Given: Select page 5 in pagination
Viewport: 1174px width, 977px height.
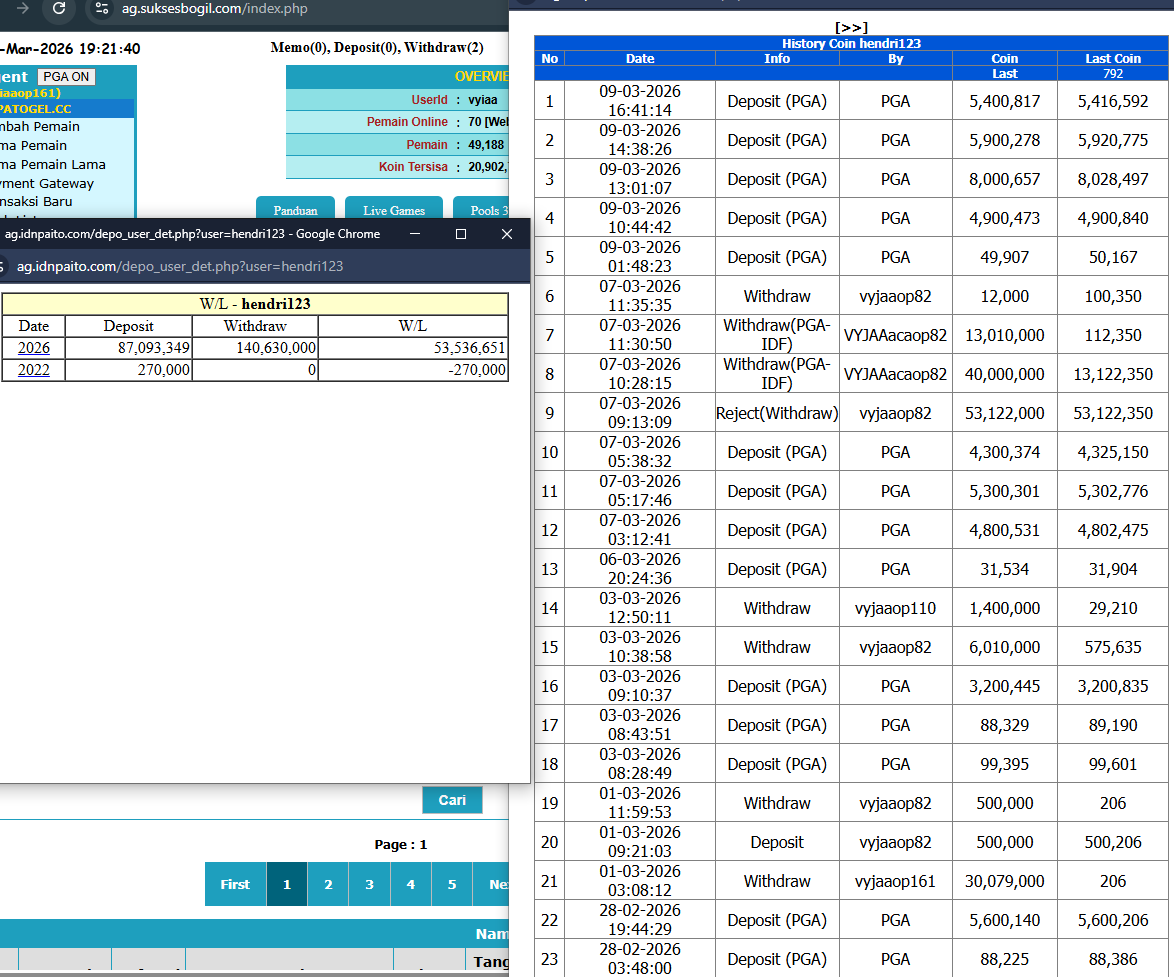Looking at the screenshot, I should click(x=451, y=884).
